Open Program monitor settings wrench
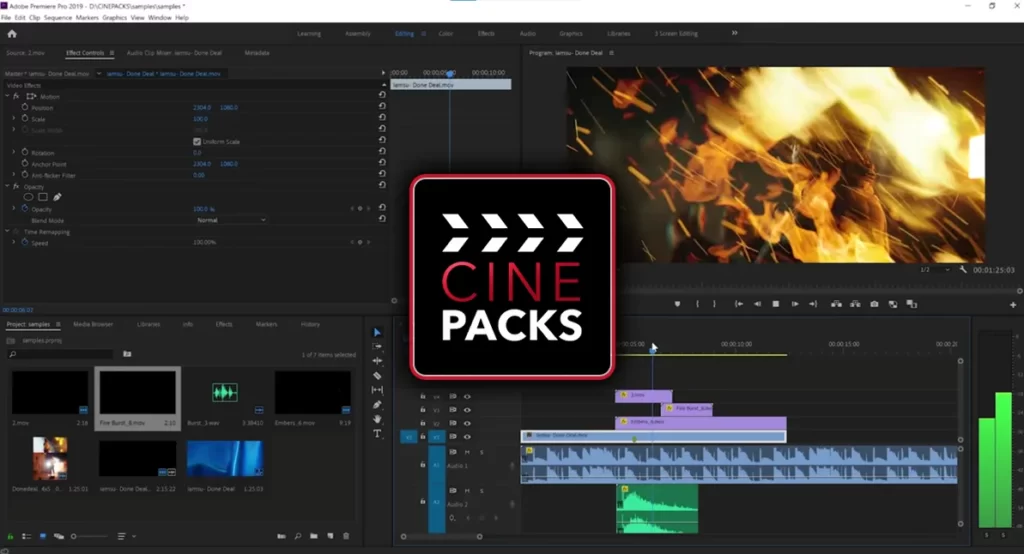 pyautogui.click(x=963, y=269)
